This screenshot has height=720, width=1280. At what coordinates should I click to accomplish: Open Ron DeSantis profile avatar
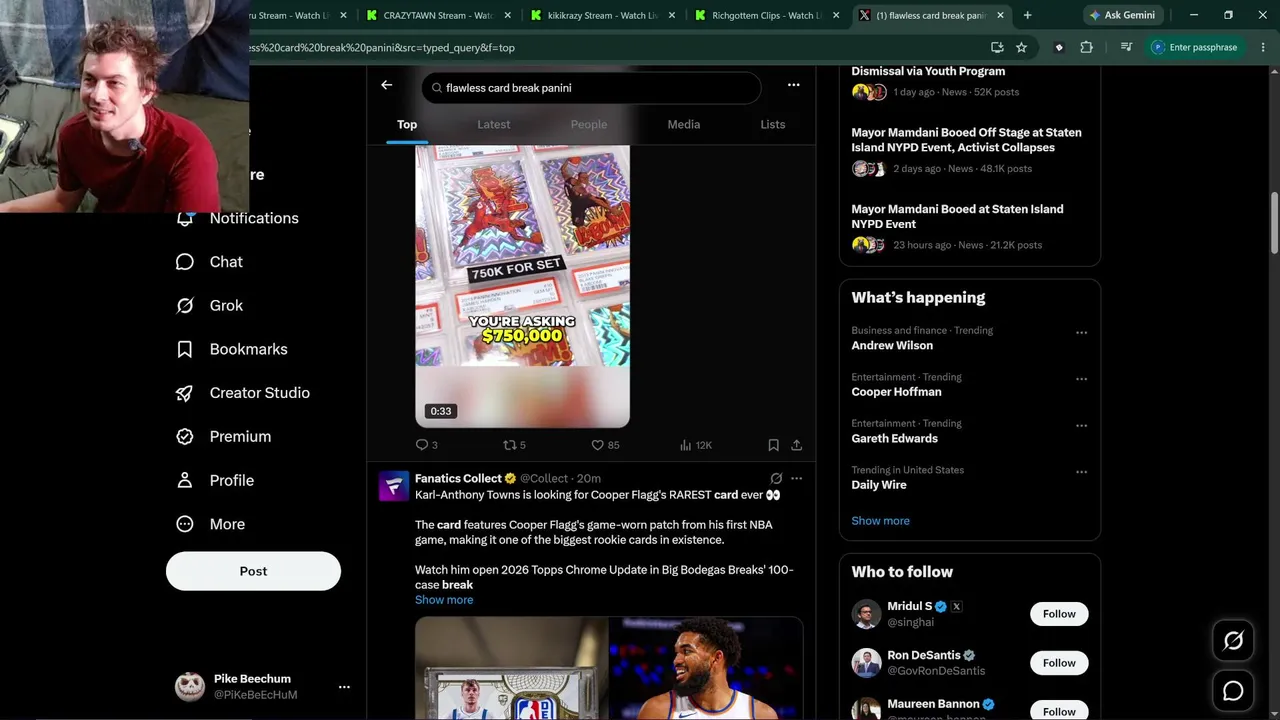coord(866,663)
